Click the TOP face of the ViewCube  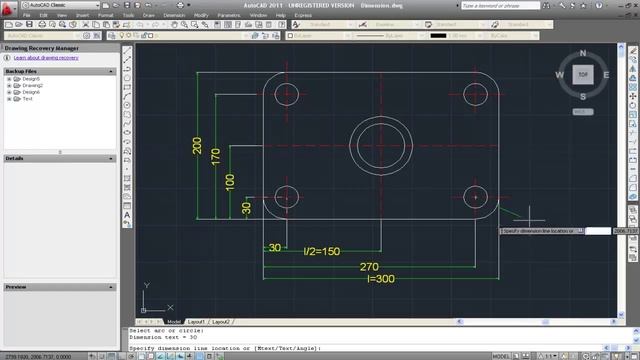(x=583, y=75)
